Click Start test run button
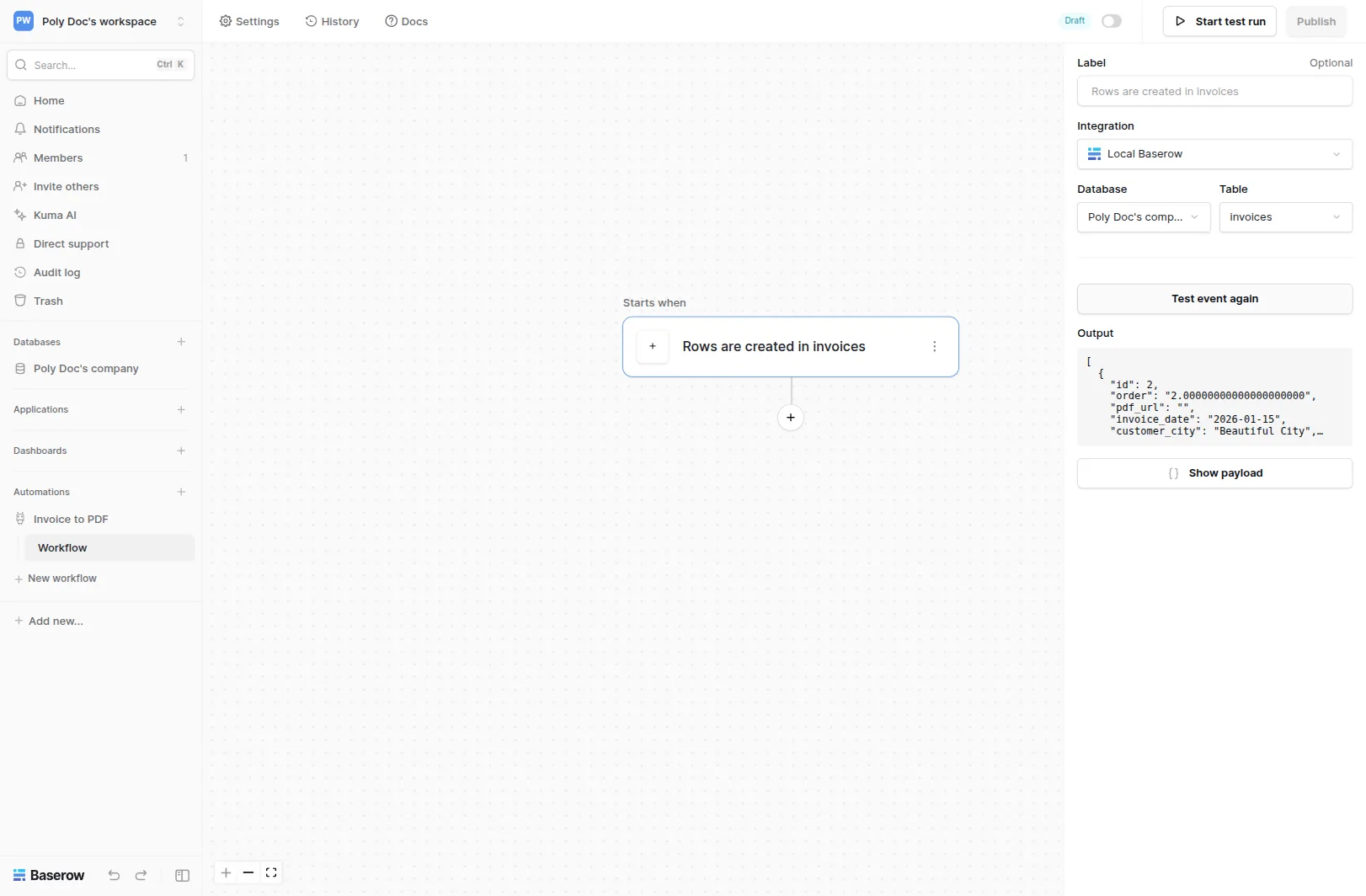The height and width of the screenshot is (896, 1366). pos(1219,21)
